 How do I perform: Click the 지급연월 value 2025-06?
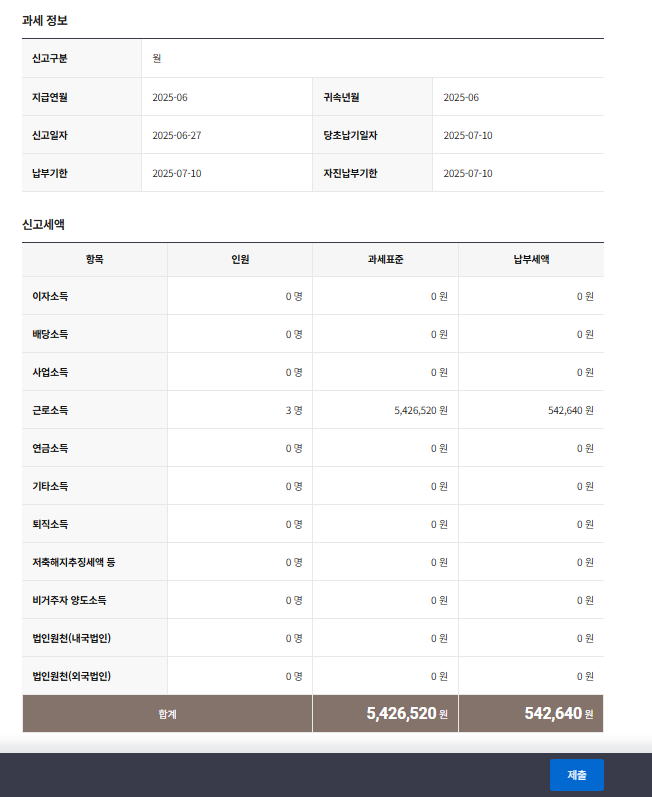click(170, 97)
